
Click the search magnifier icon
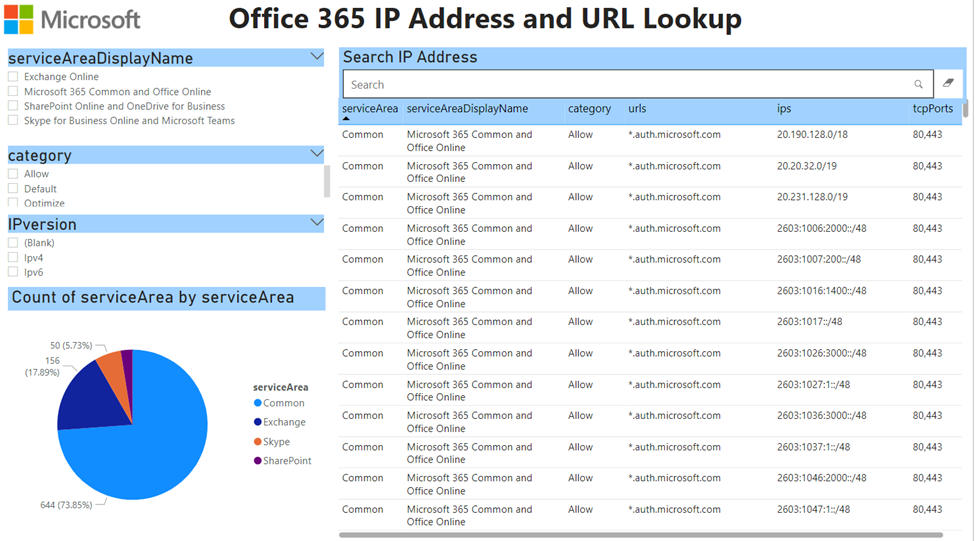pos(918,84)
